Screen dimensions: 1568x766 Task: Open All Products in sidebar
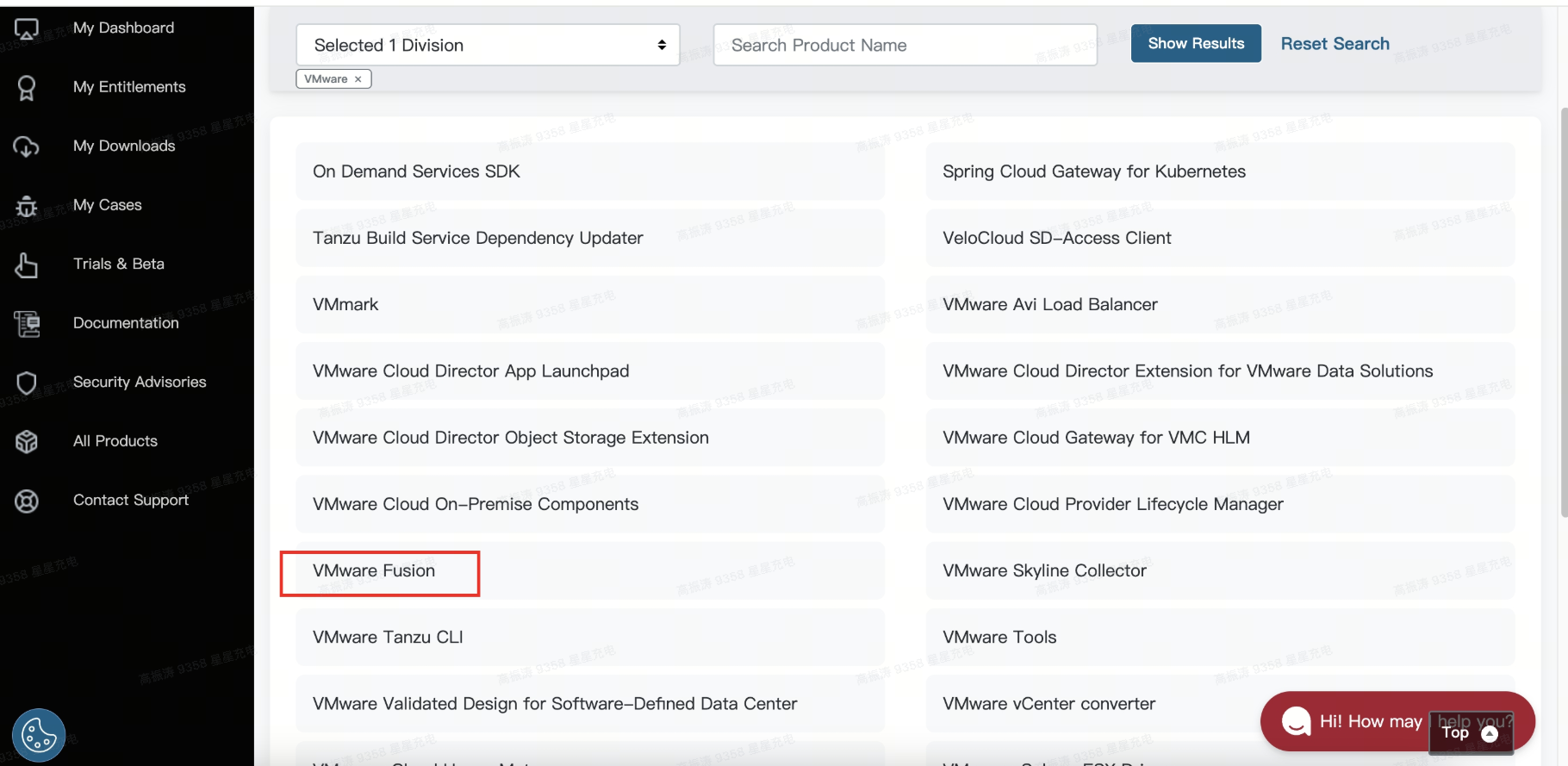tap(115, 441)
